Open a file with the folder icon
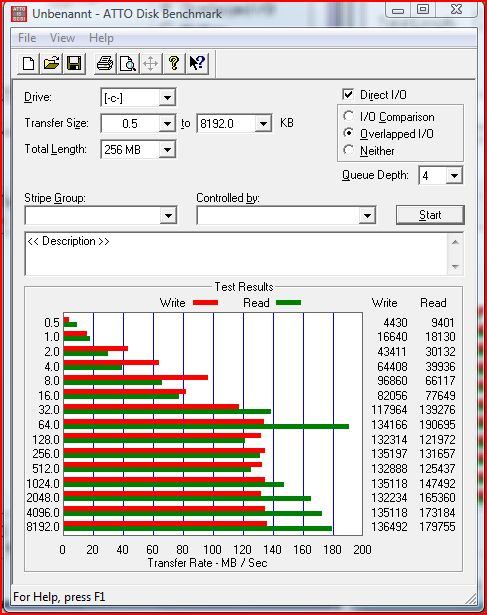 pyautogui.click(x=51, y=63)
